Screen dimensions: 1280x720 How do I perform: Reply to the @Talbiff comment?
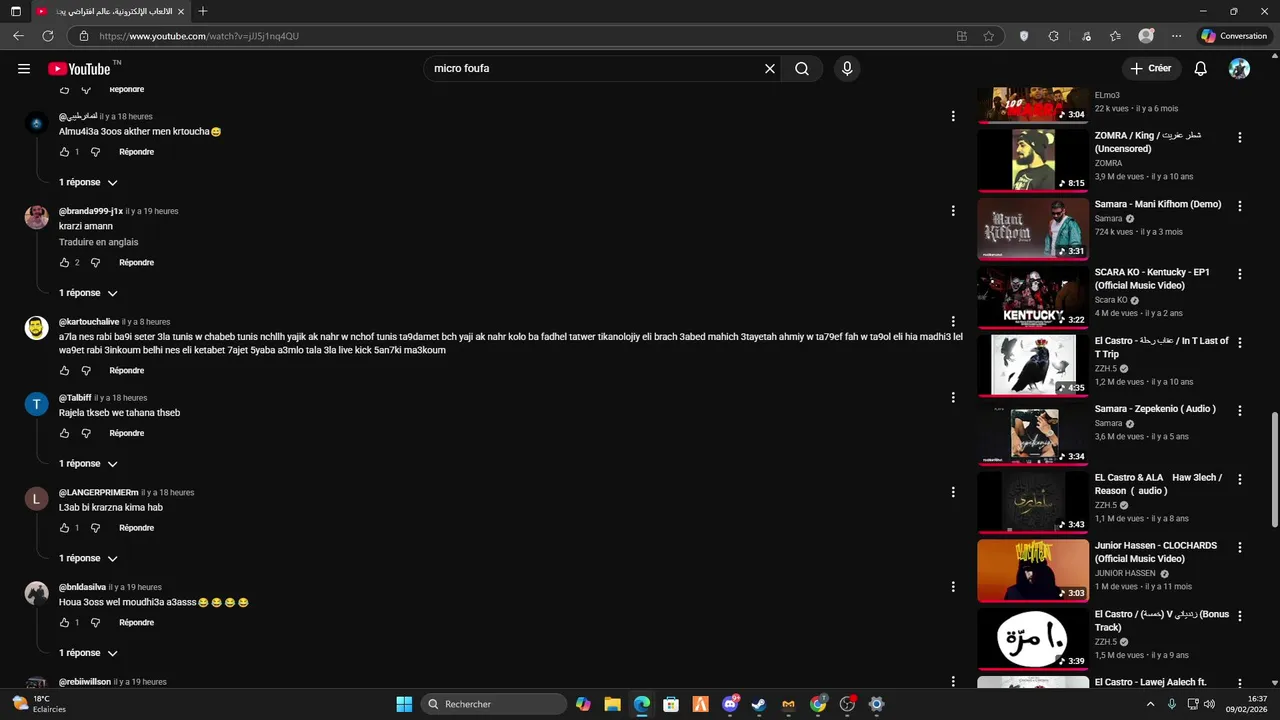(126, 434)
